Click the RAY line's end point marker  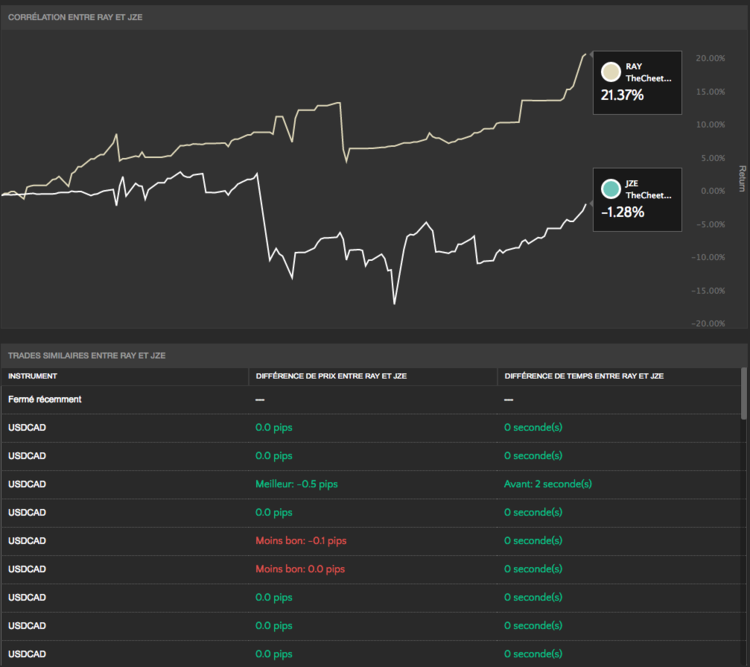588,54
